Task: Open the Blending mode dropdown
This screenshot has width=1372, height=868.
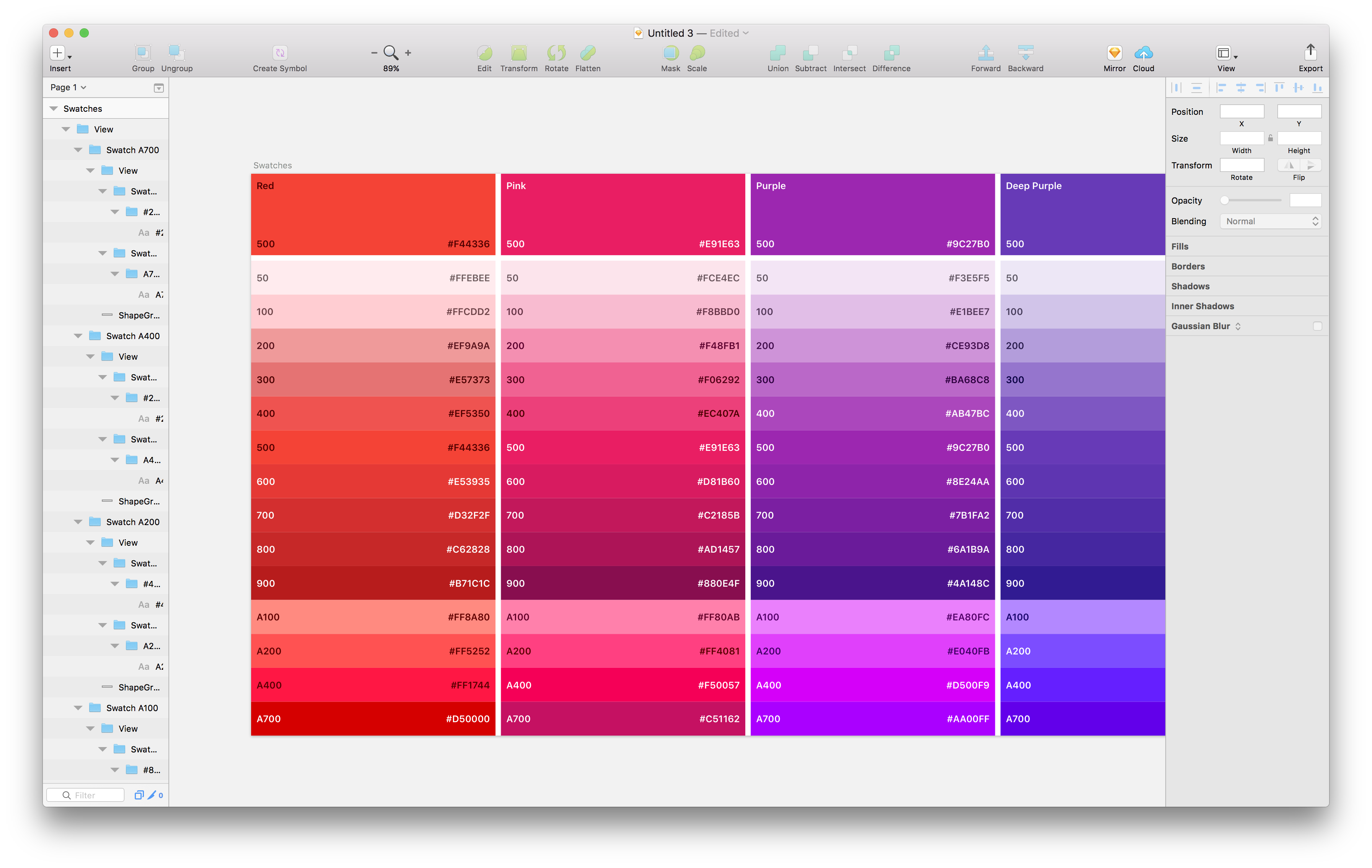Action: click(1270, 222)
